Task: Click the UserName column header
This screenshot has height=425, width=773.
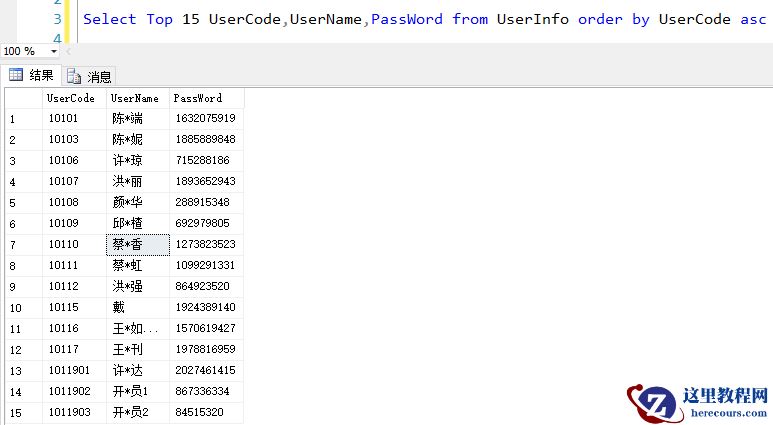Action: (135, 98)
